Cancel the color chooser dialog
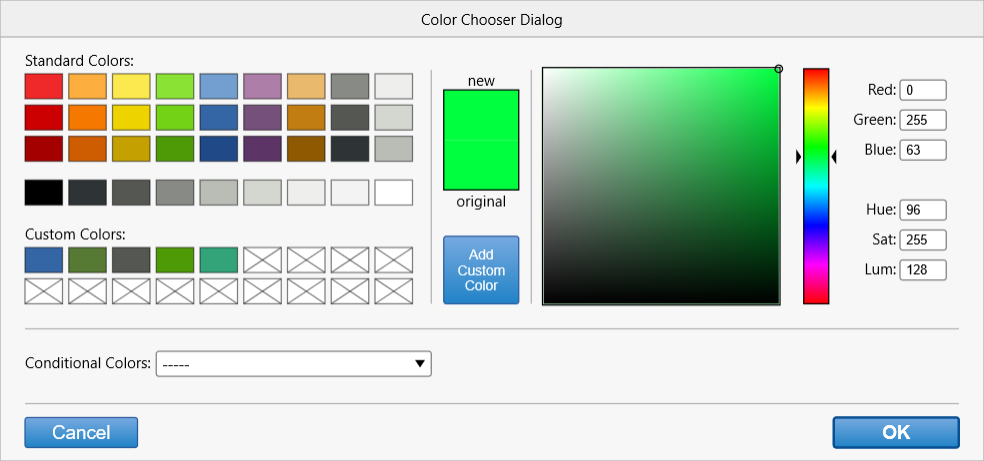 click(x=81, y=432)
